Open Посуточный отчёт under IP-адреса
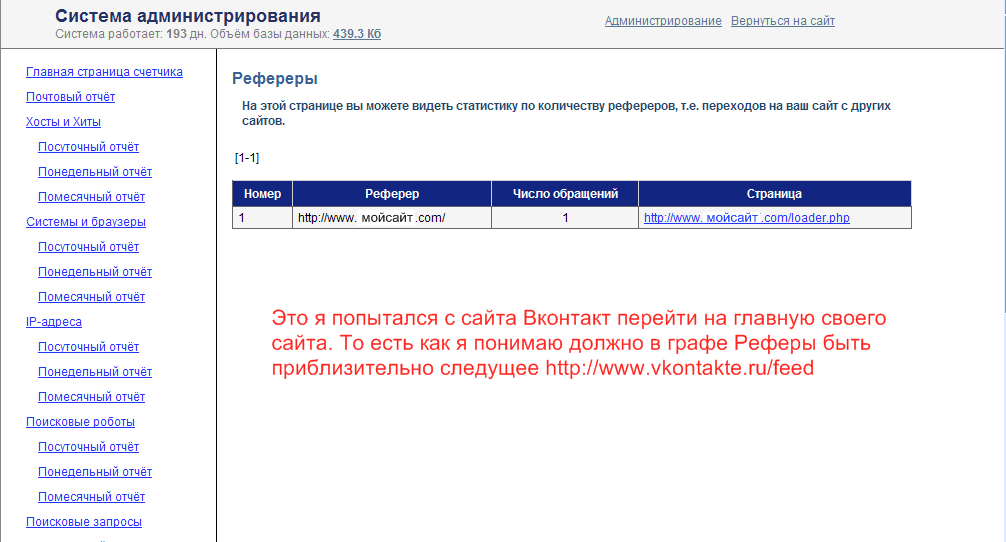This screenshot has width=1006, height=542. coord(88,347)
